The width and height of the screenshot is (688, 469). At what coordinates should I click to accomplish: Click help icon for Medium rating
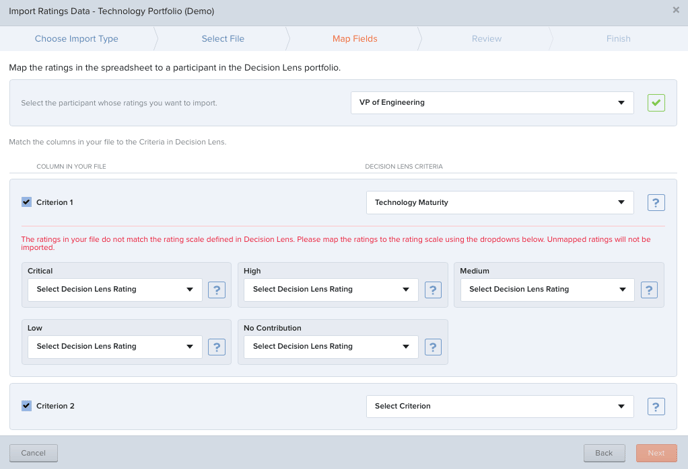coord(648,290)
